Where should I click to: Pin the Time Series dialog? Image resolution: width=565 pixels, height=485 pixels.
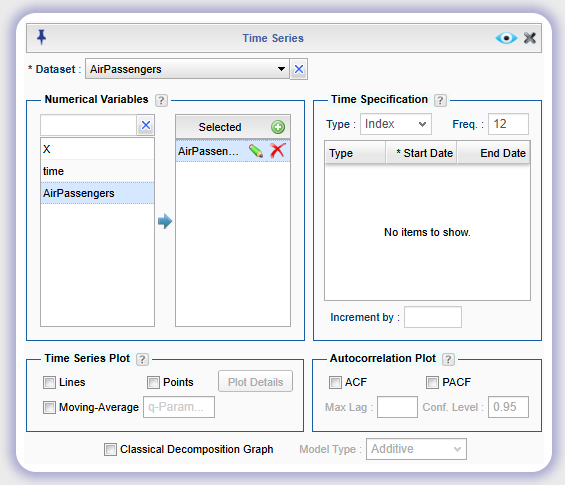click(41, 37)
